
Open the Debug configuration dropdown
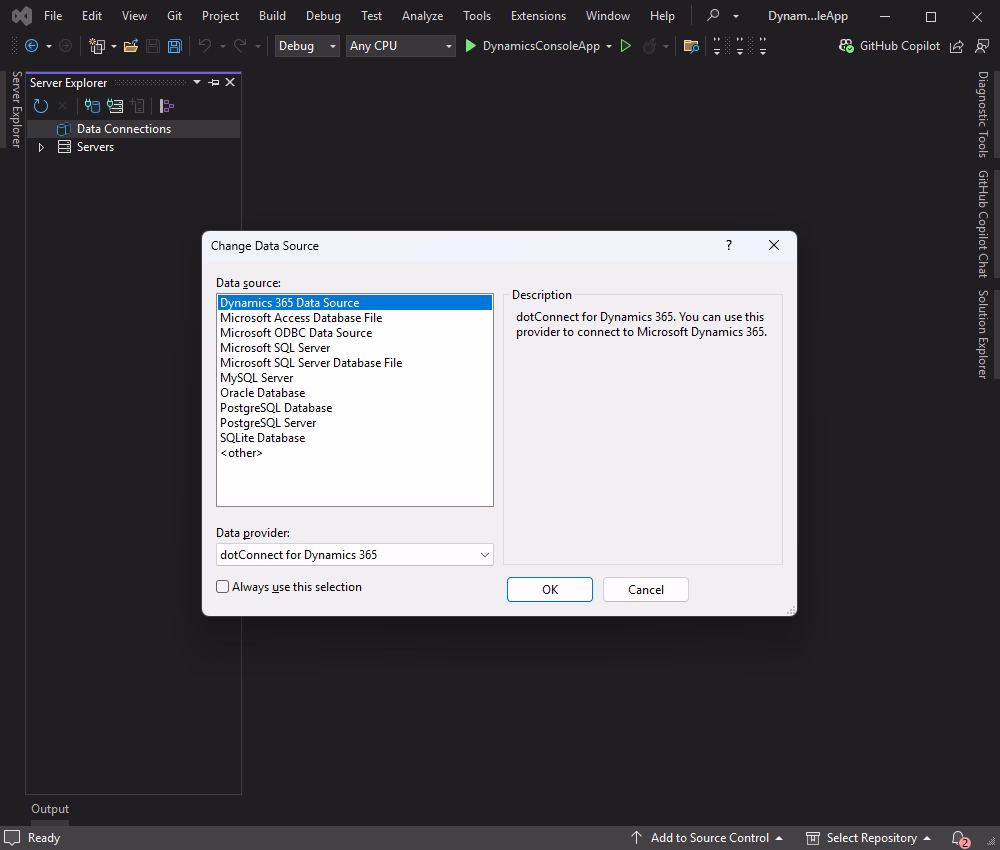[307, 46]
